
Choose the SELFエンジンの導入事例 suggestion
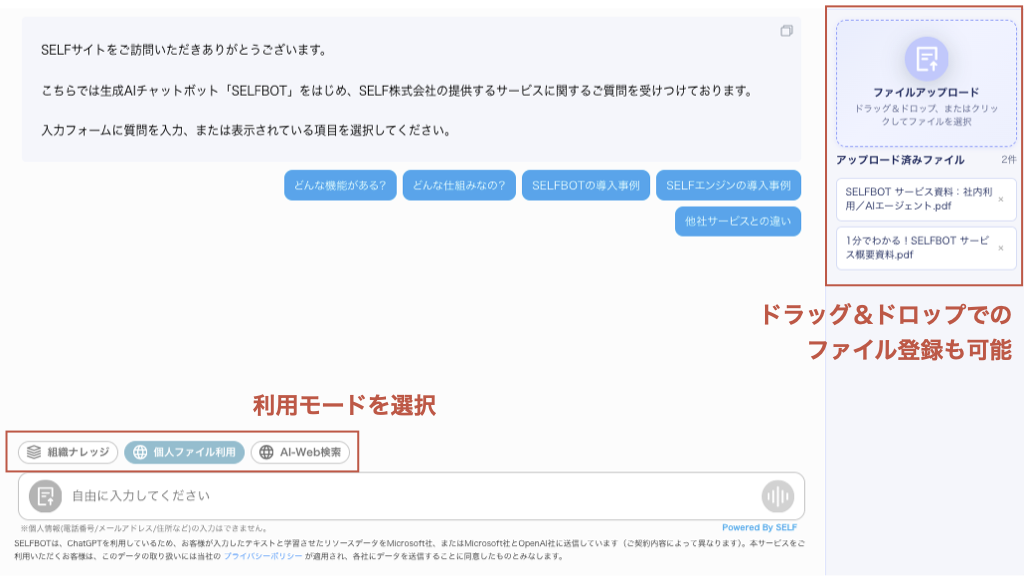click(728, 185)
